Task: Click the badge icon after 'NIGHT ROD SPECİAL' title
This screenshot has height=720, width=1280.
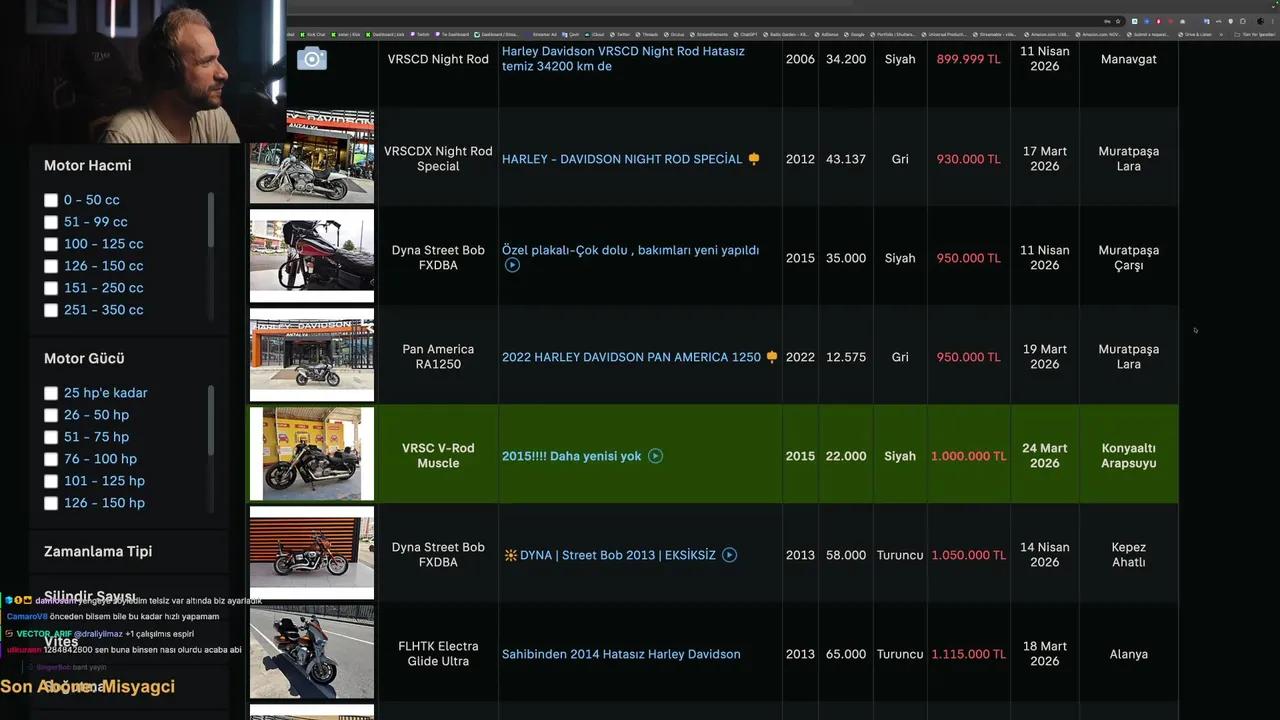Action: [754, 159]
